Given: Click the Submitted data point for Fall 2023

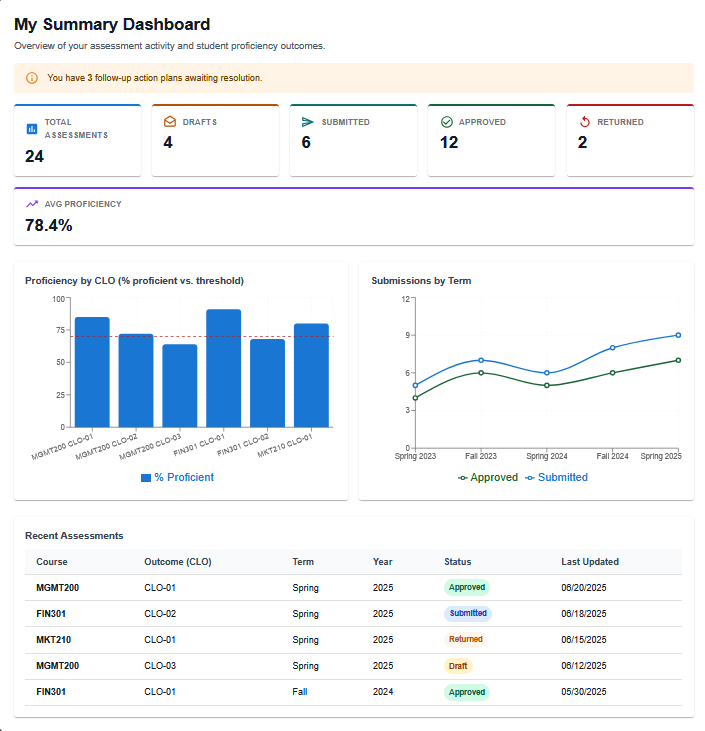Looking at the screenshot, I should click(481, 360).
